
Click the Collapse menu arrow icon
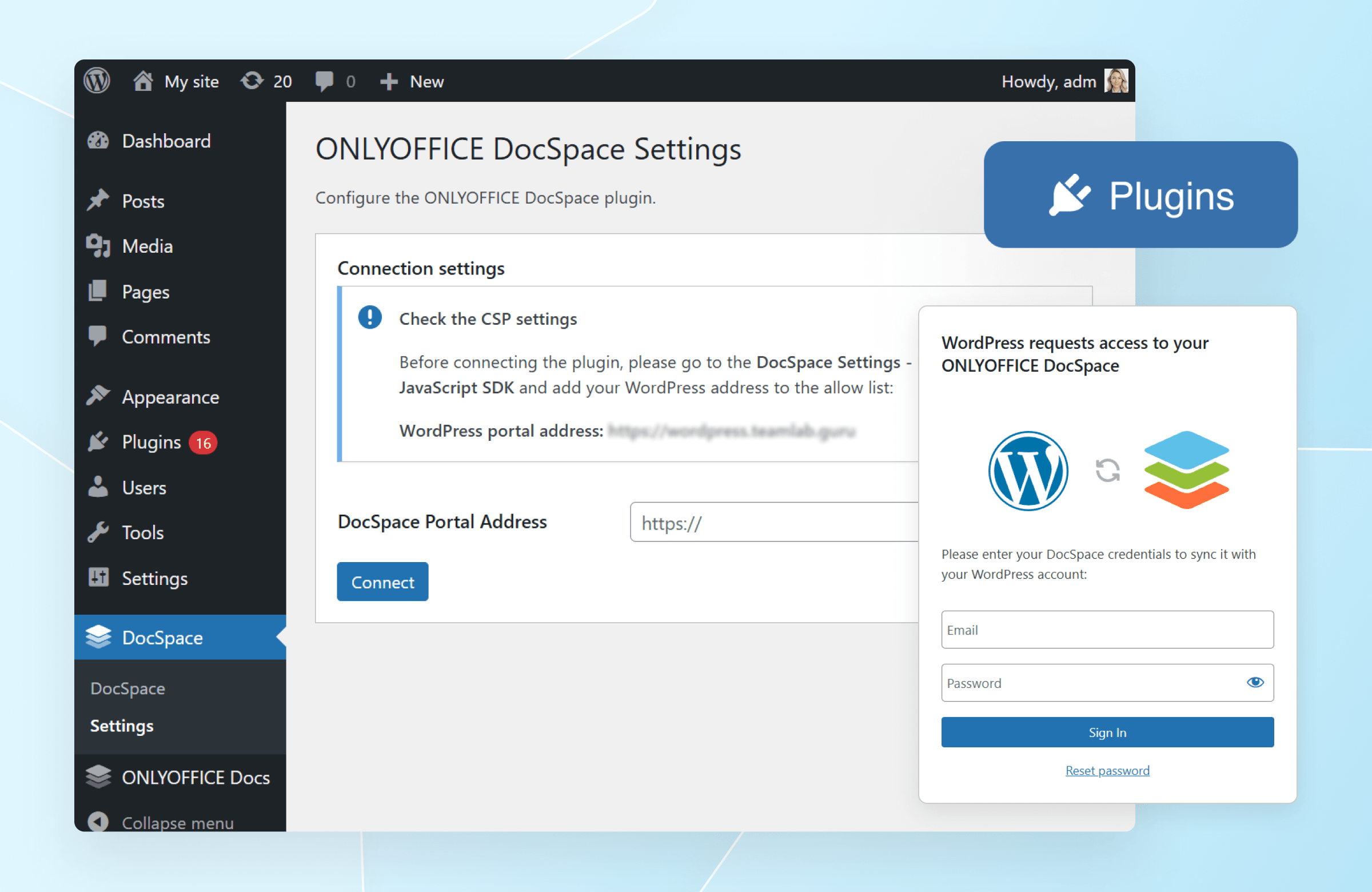pyautogui.click(x=98, y=822)
